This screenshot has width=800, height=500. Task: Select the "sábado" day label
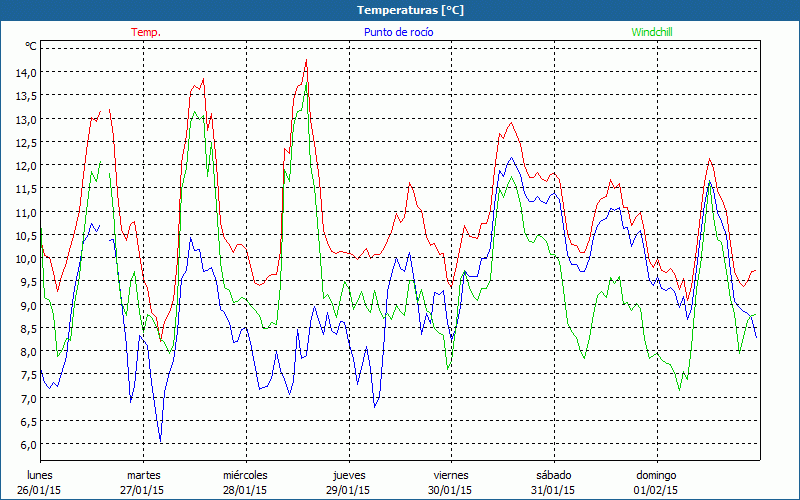(x=553, y=475)
